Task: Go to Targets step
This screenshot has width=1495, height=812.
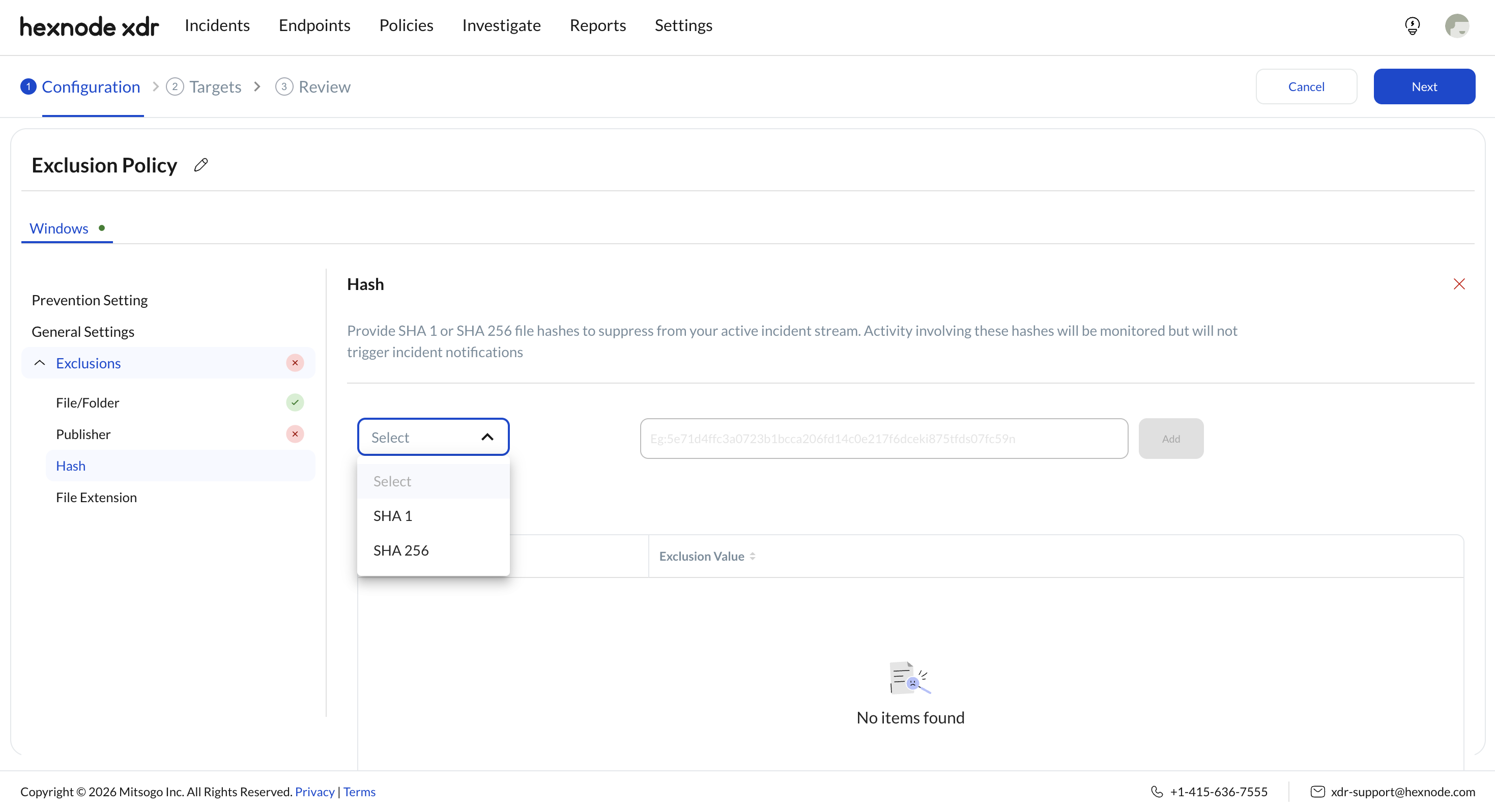Action: [x=204, y=86]
